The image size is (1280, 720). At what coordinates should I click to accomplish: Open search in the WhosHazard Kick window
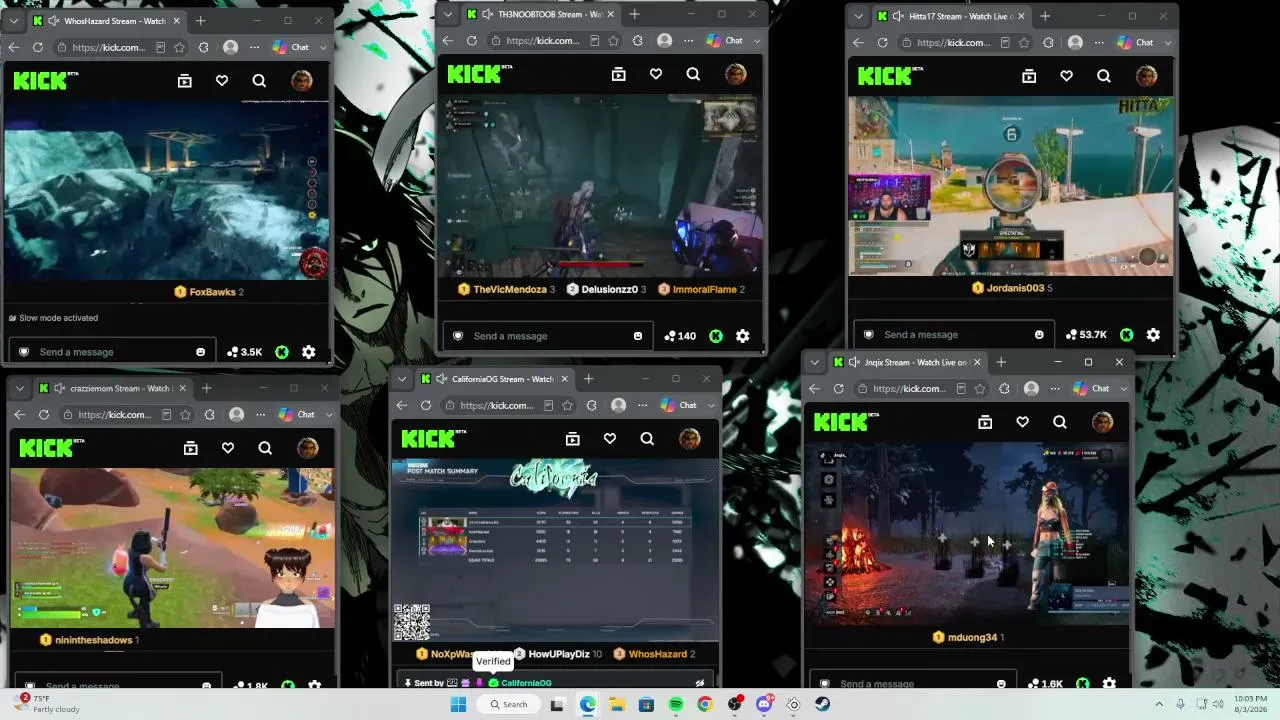click(259, 81)
